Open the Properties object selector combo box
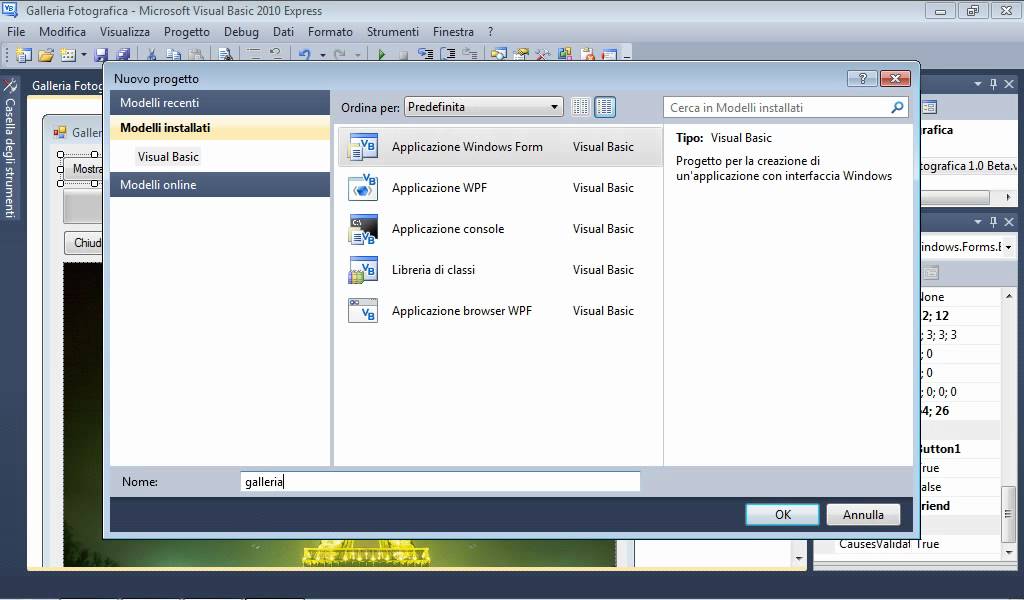 click(967, 247)
